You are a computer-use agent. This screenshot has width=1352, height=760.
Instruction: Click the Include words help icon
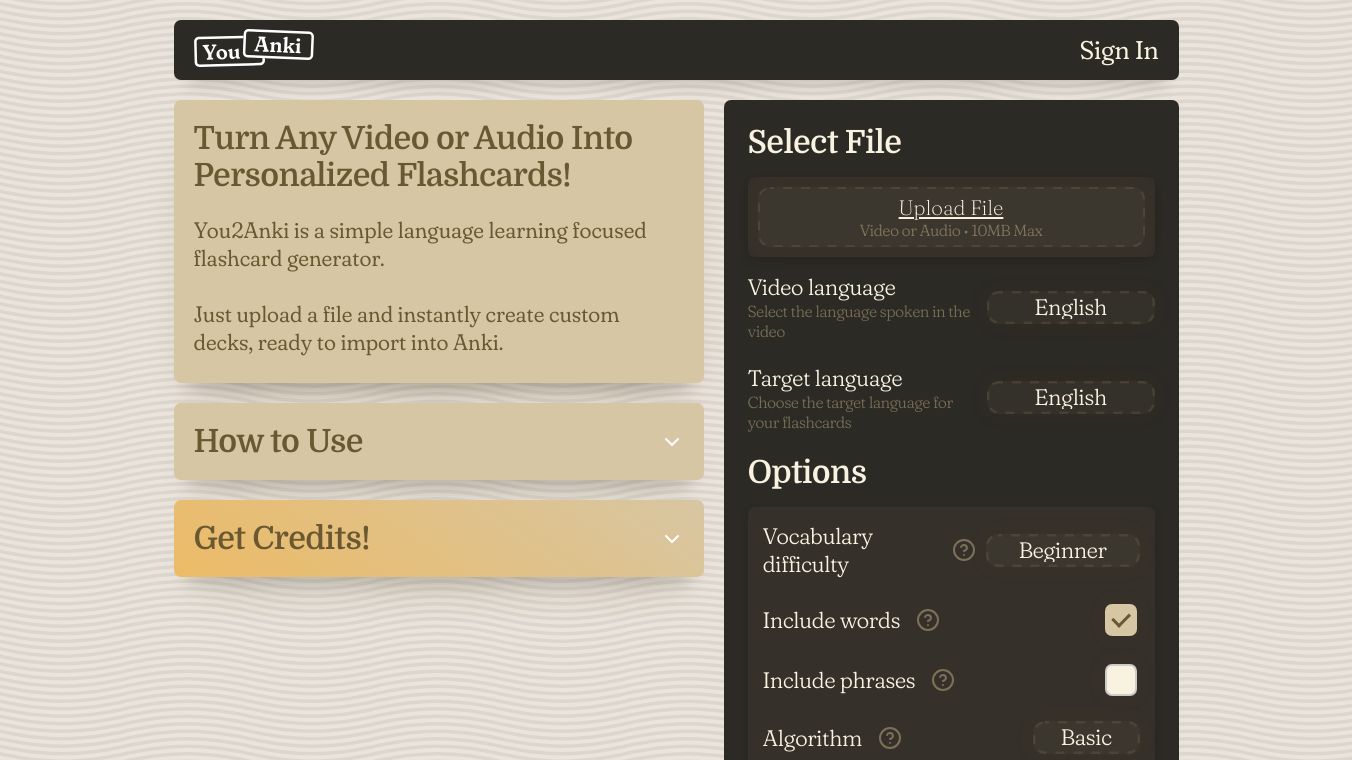click(x=928, y=620)
